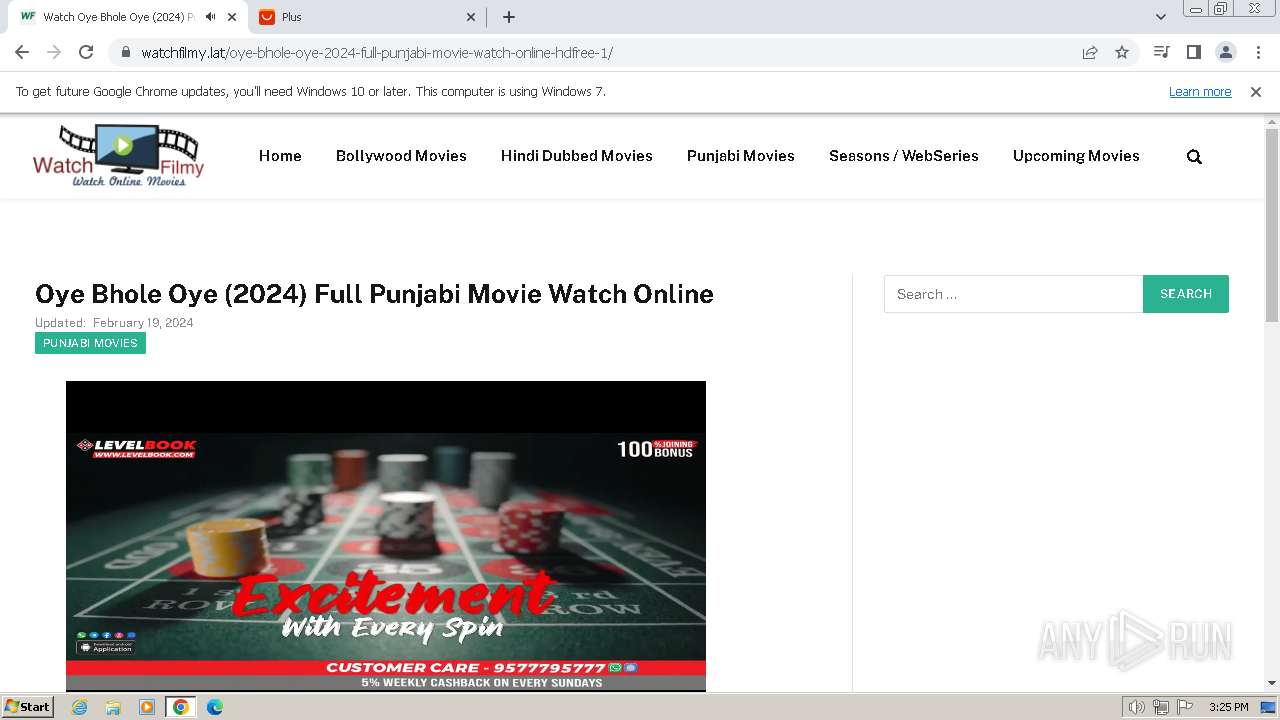This screenshot has width=1280, height=720.
Task: Click the network tray icon
Action: (1161, 707)
